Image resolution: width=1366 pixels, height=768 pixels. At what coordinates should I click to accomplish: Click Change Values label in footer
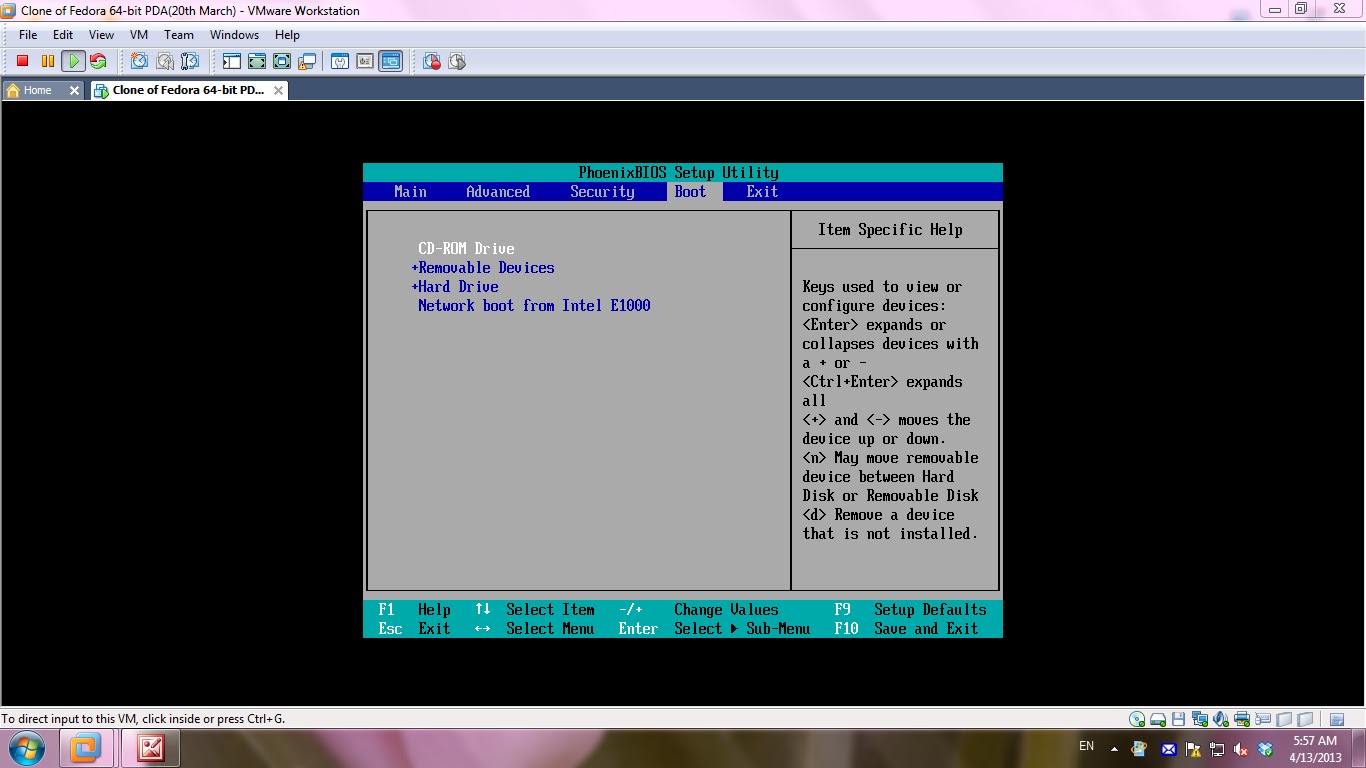click(x=726, y=610)
